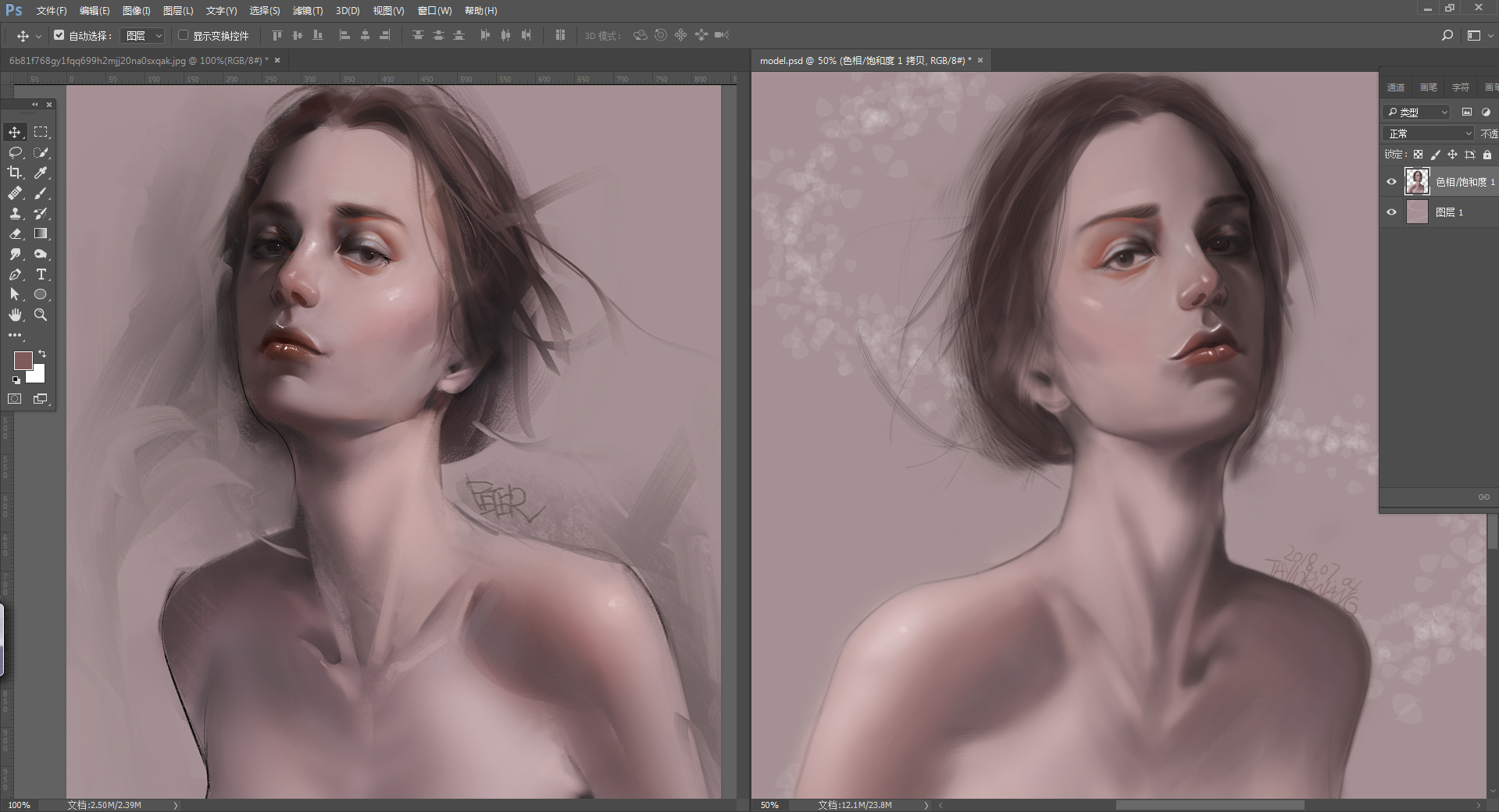
Task: Hide the 图层 1 layer
Action: 1391,212
